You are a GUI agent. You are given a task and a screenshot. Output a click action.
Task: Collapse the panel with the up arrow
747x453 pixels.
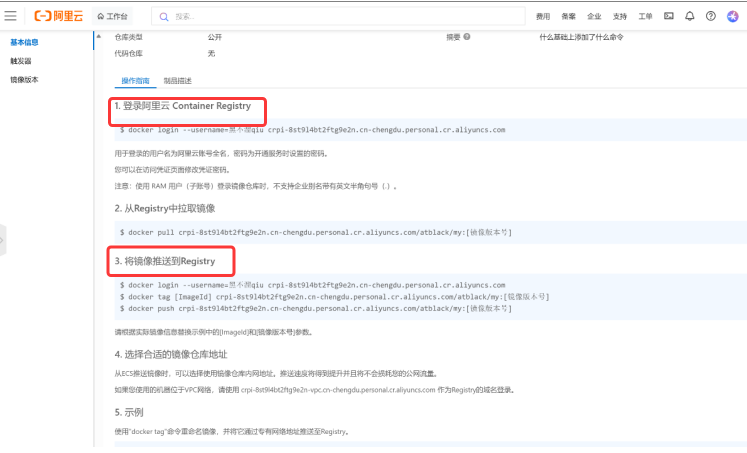pos(99,36)
